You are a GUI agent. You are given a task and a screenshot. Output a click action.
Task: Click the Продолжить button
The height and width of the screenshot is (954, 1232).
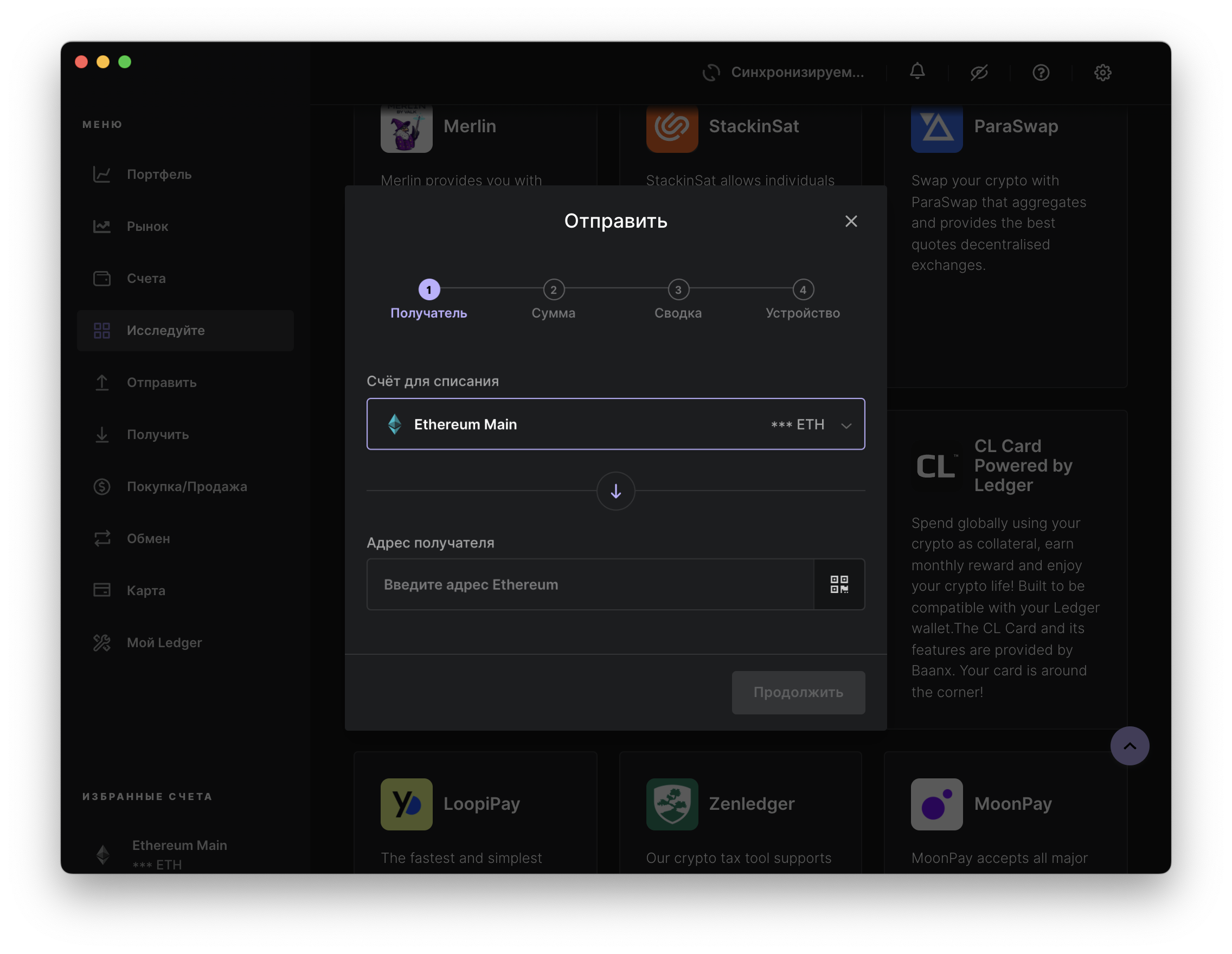coord(798,692)
